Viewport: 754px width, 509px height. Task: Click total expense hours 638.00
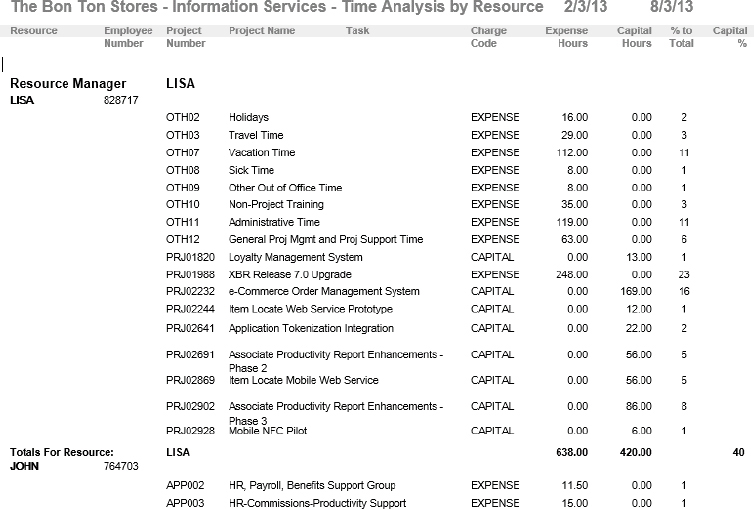pyautogui.click(x=572, y=452)
